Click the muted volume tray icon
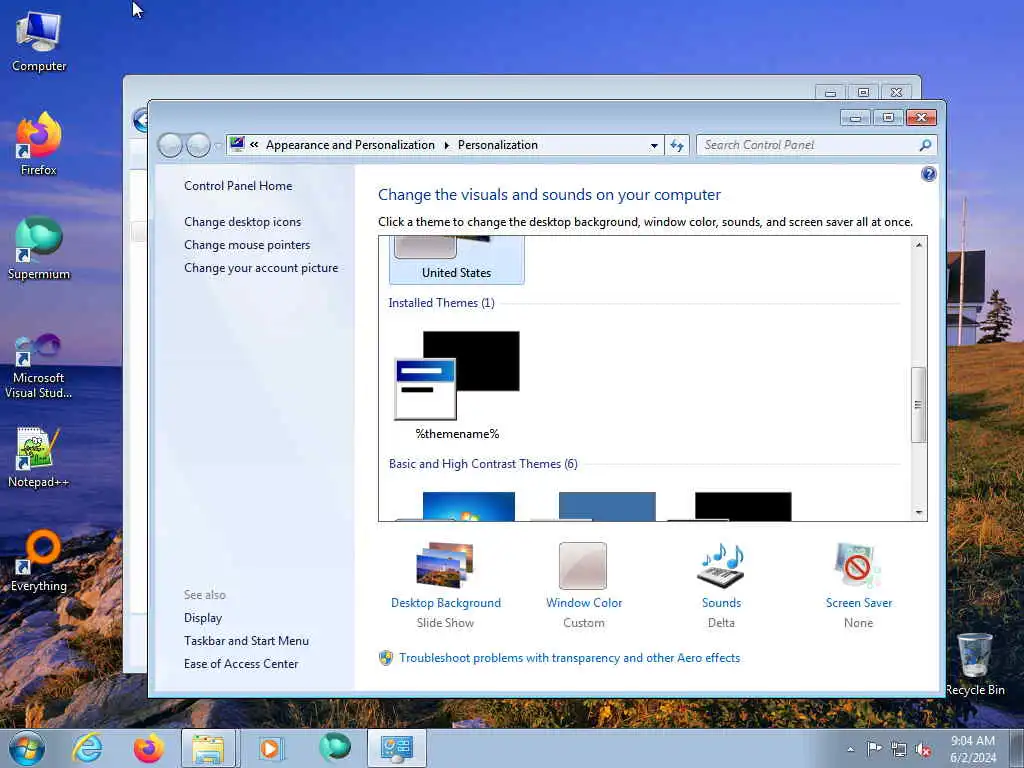Viewport: 1024px width, 768px height. point(923,750)
